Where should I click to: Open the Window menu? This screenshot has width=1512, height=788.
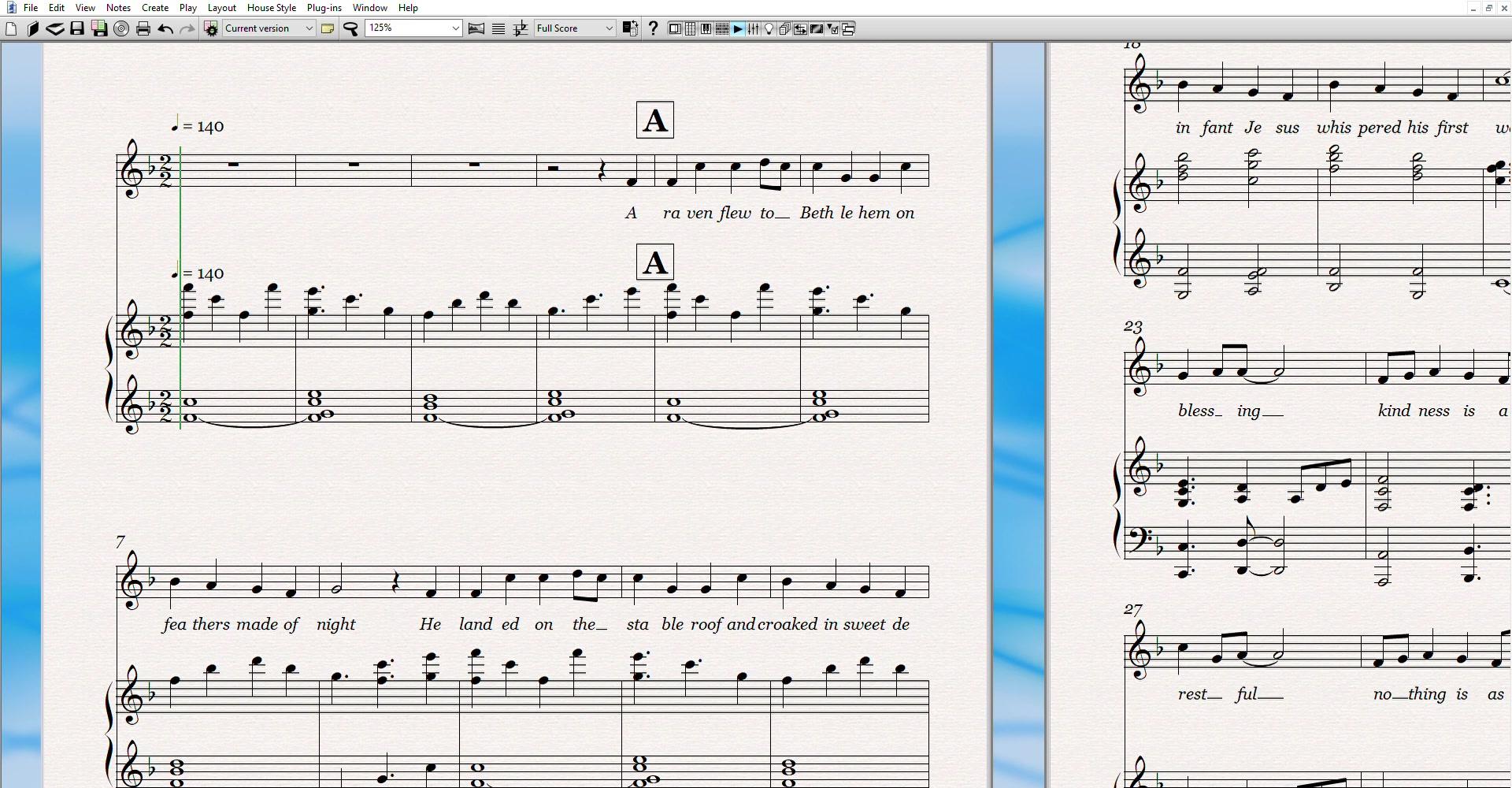pyautogui.click(x=370, y=8)
